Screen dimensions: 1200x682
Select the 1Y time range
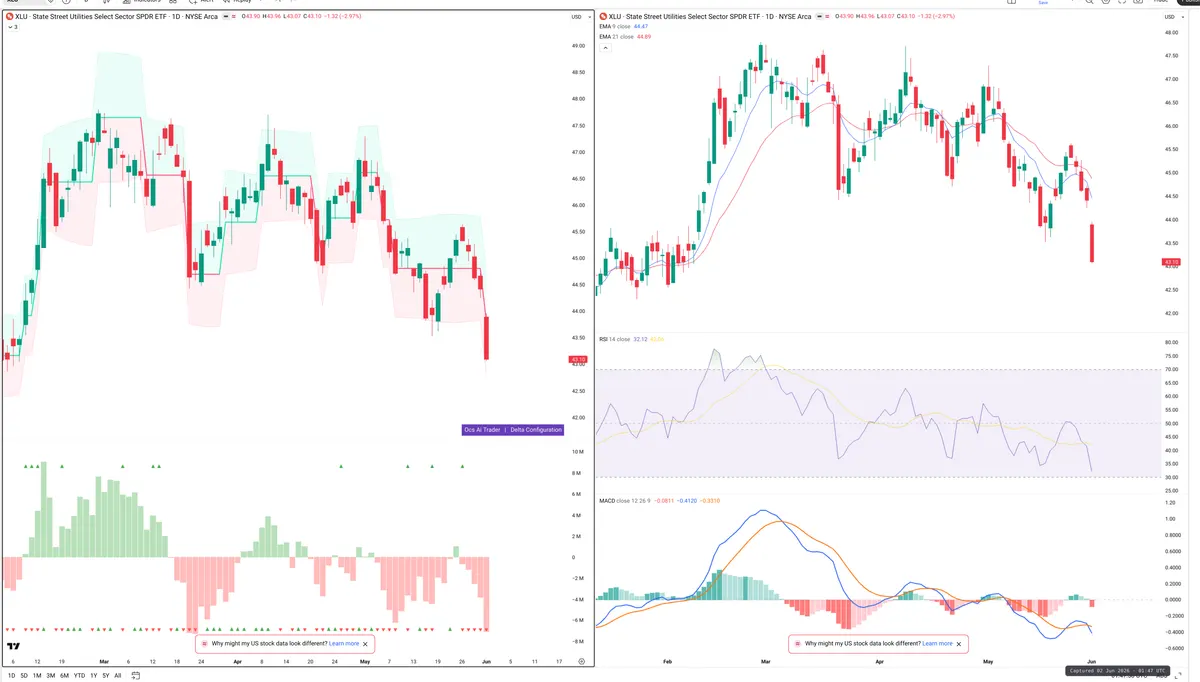click(93, 675)
